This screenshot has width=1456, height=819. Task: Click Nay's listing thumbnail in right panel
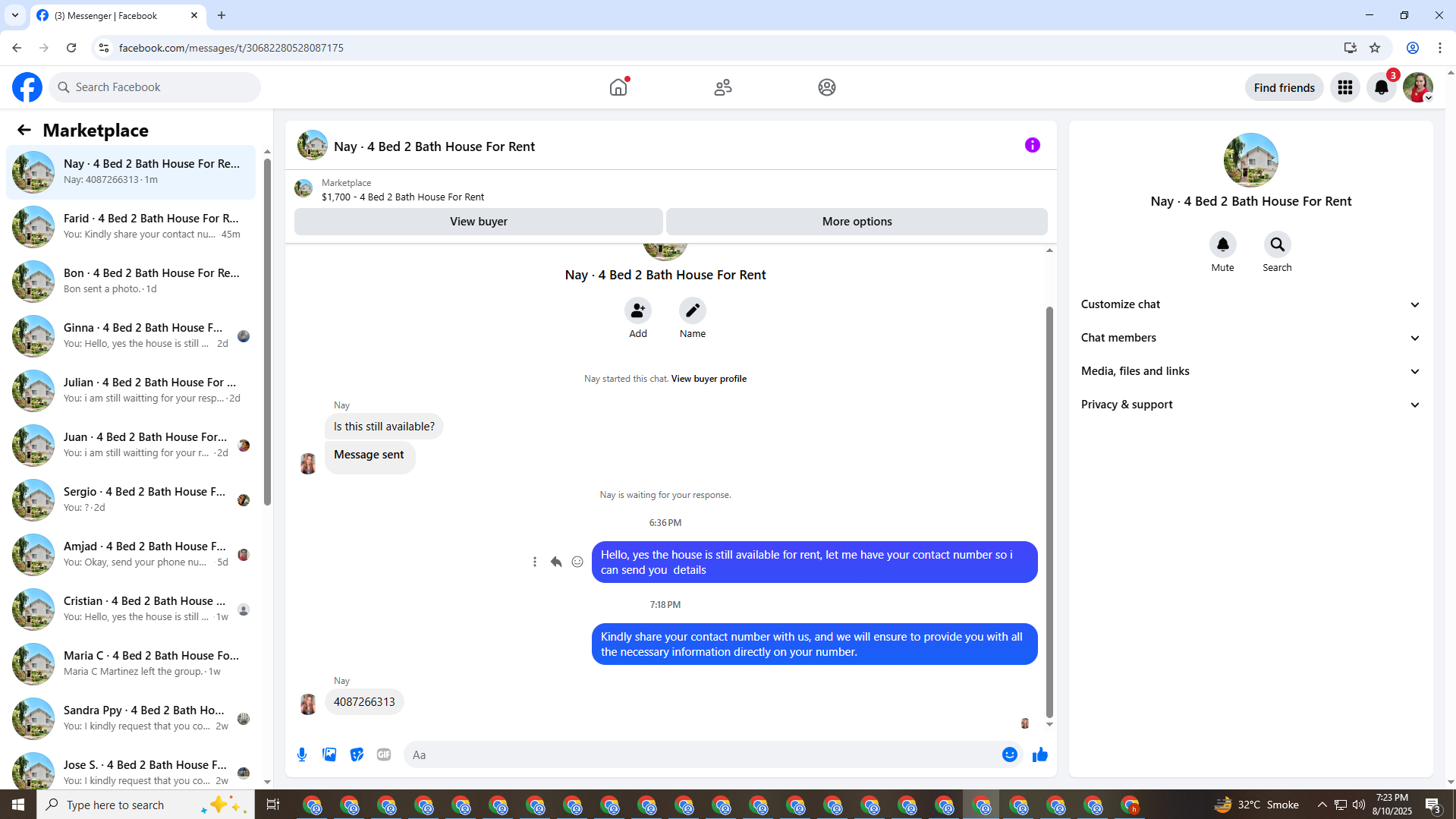(1251, 160)
